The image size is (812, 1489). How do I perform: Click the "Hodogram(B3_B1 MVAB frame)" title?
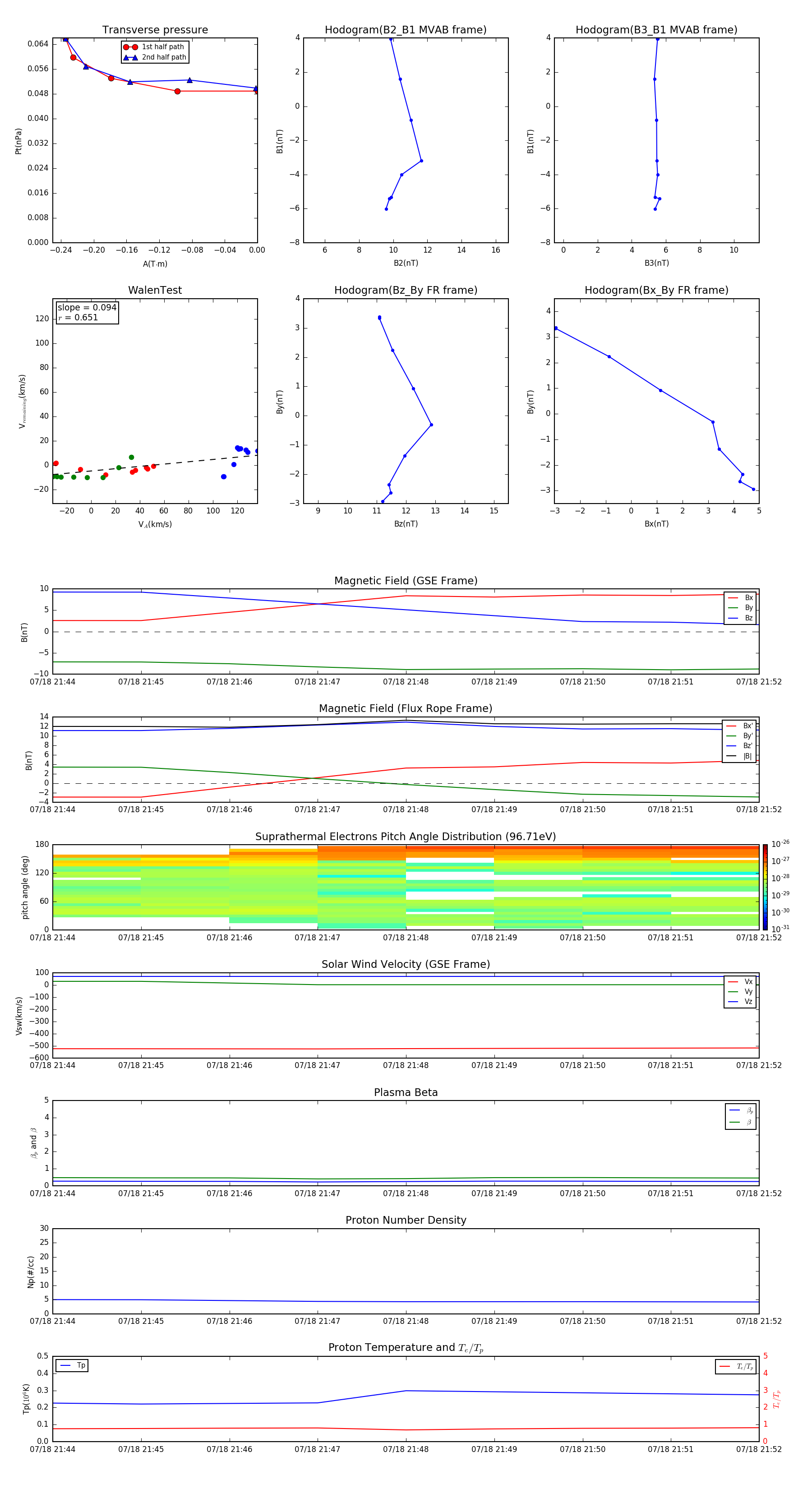656,30
